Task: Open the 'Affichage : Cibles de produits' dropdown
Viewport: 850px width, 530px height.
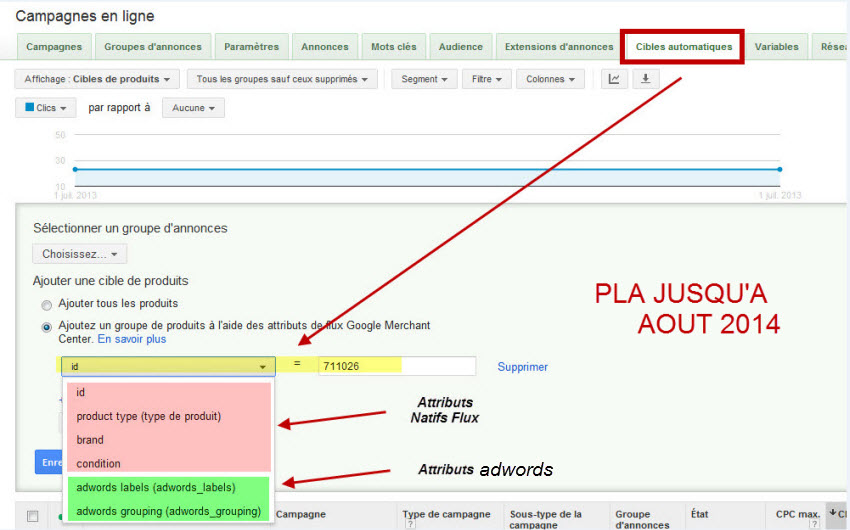Action: pos(97,79)
